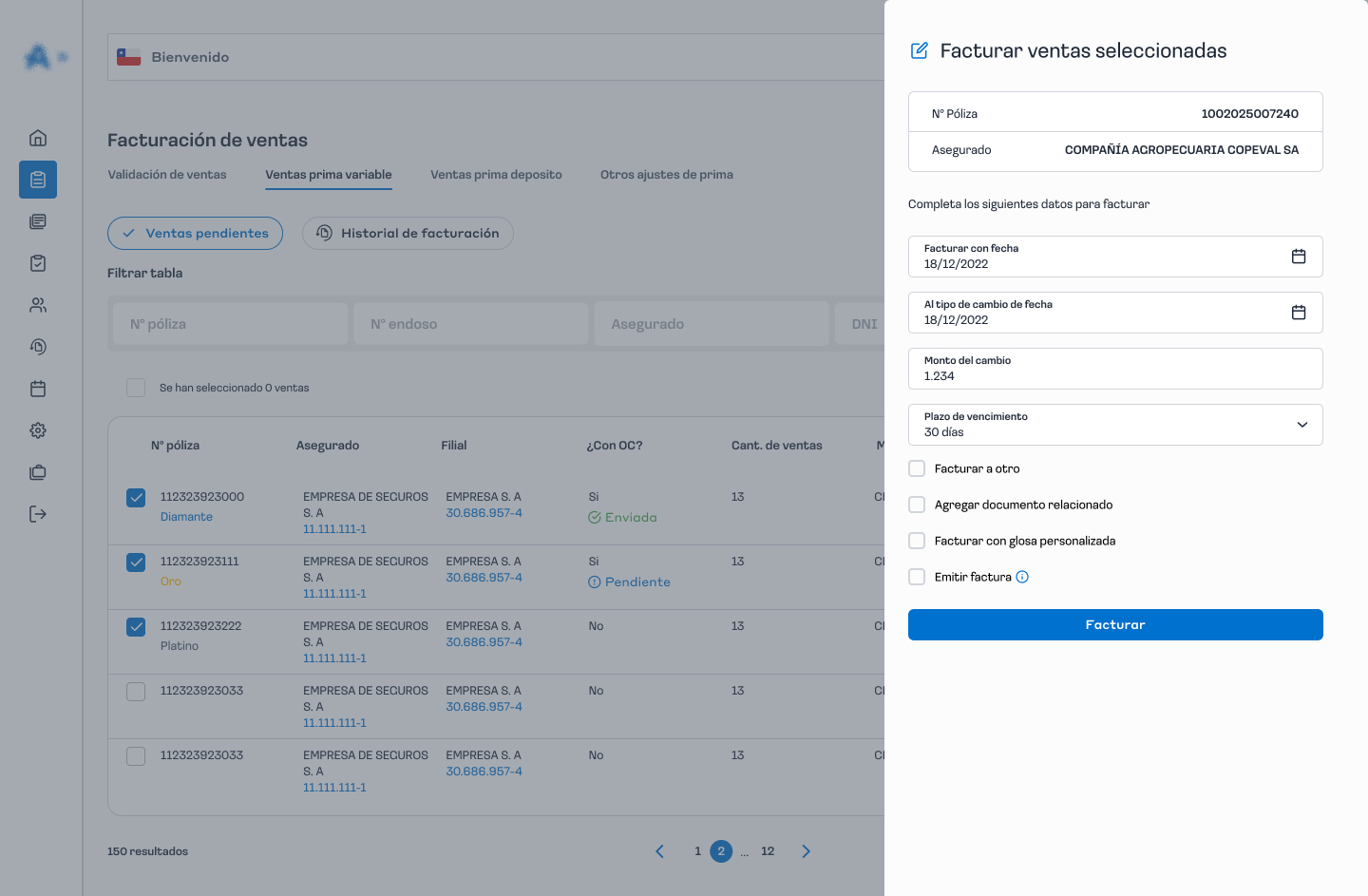Screen dimensions: 1368x896
Task: Go to previous page with left chevron
Action: tap(660, 851)
